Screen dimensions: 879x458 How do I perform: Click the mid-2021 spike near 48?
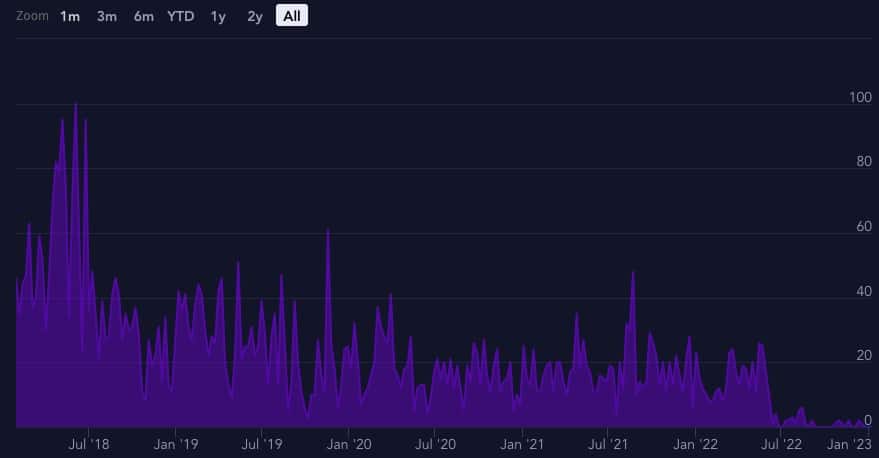tap(633, 274)
